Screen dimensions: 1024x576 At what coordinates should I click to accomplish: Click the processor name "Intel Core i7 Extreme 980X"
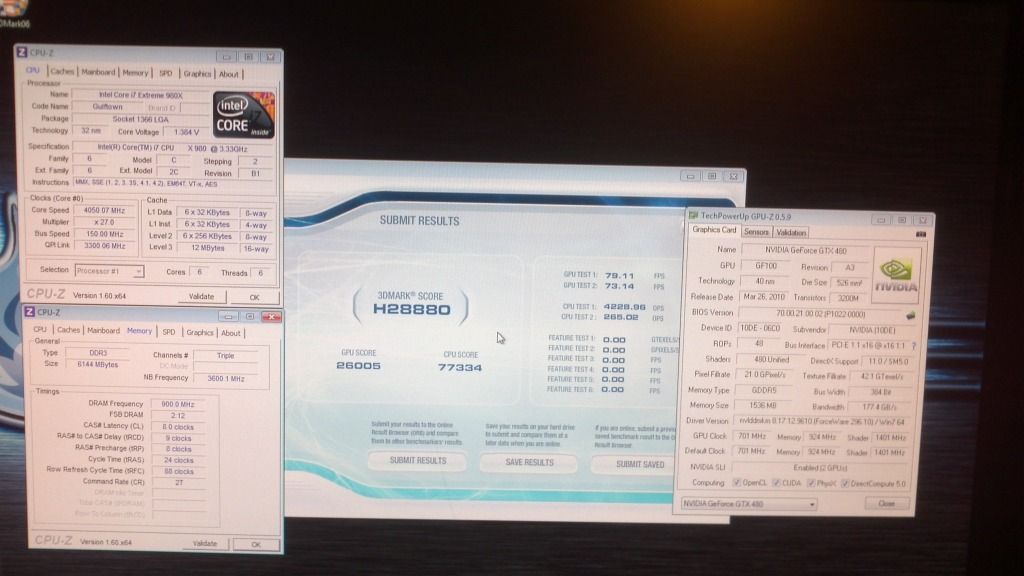click(140, 95)
